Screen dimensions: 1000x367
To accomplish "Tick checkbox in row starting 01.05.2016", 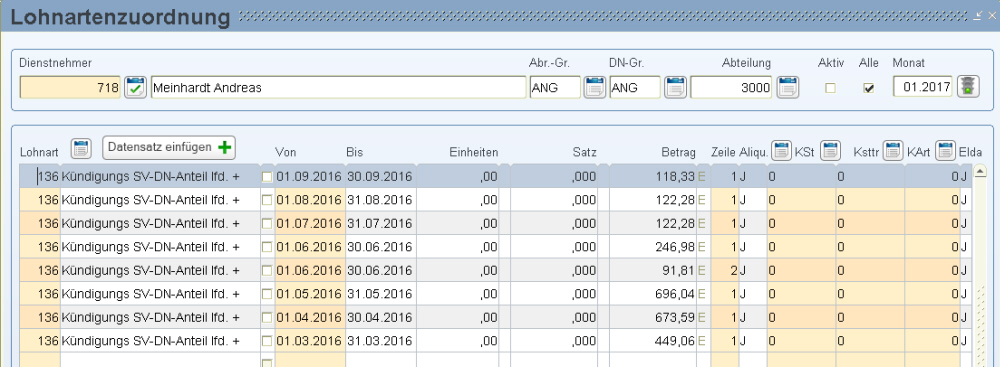I will click(267, 294).
